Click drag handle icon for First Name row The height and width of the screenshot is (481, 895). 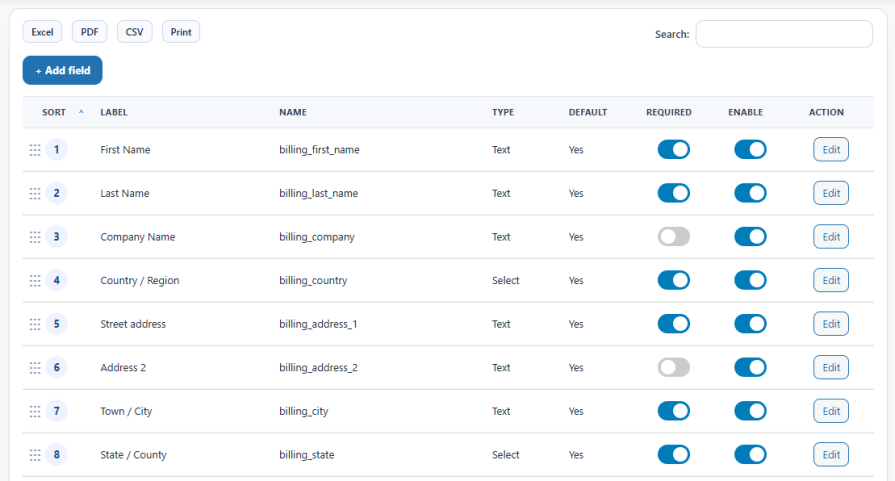(x=35, y=150)
